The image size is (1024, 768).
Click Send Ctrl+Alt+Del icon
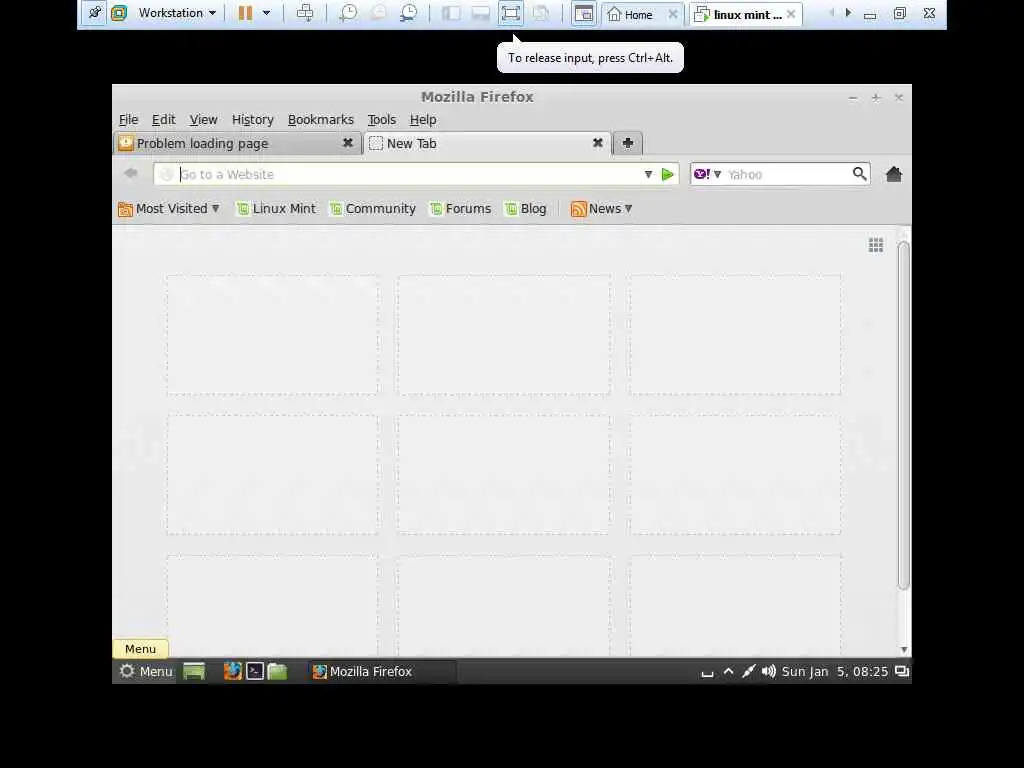305,13
